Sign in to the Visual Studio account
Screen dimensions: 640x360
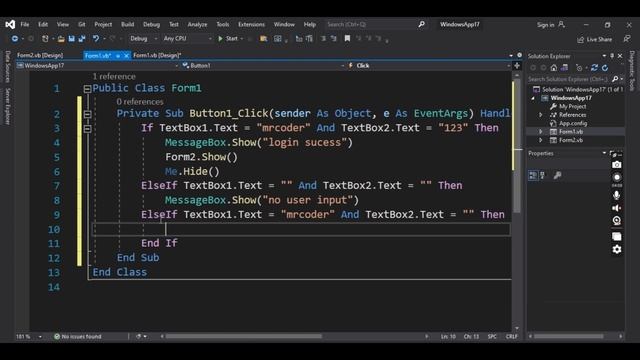tap(551, 25)
